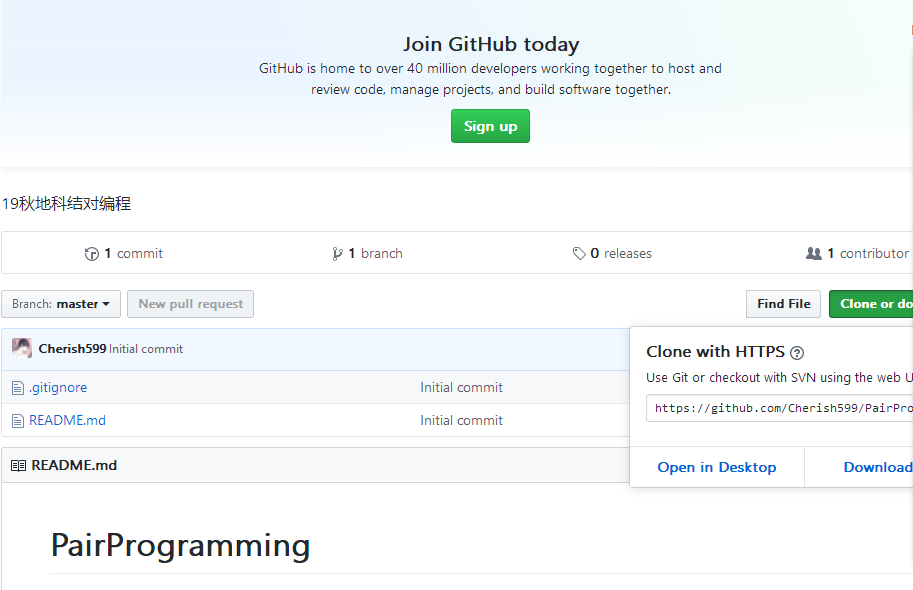Click the Find File button
This screenshot has height=590, width=913.
click(783, 304)
